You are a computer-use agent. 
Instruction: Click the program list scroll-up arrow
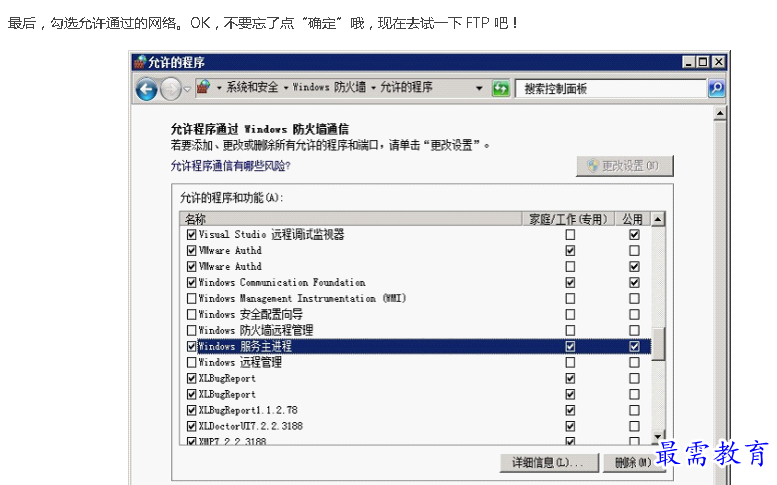[x=658, y=219]
